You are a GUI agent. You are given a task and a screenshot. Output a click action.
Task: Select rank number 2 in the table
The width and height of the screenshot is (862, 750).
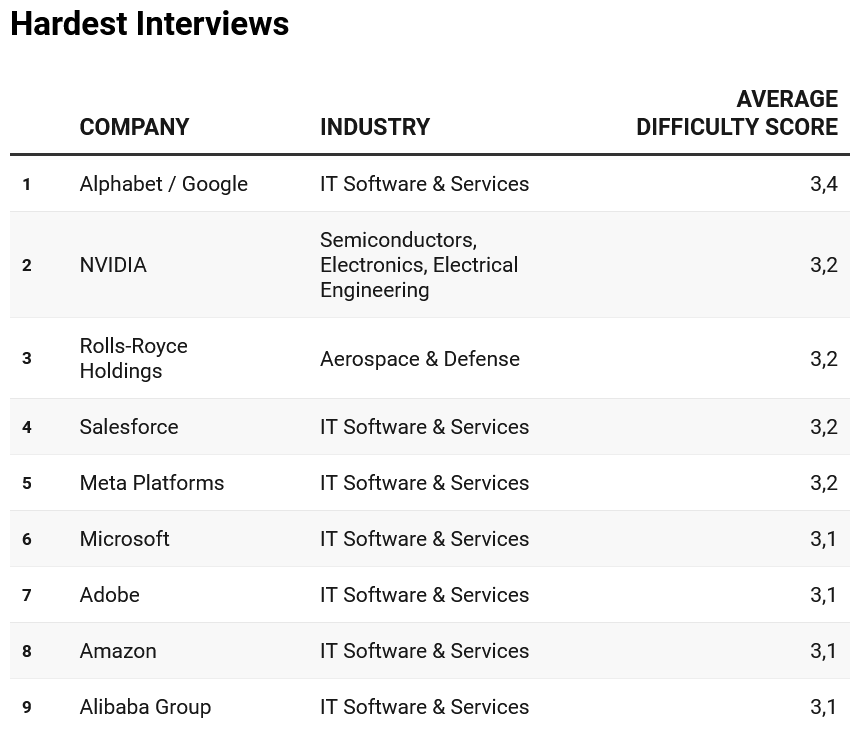coord(27,265)
